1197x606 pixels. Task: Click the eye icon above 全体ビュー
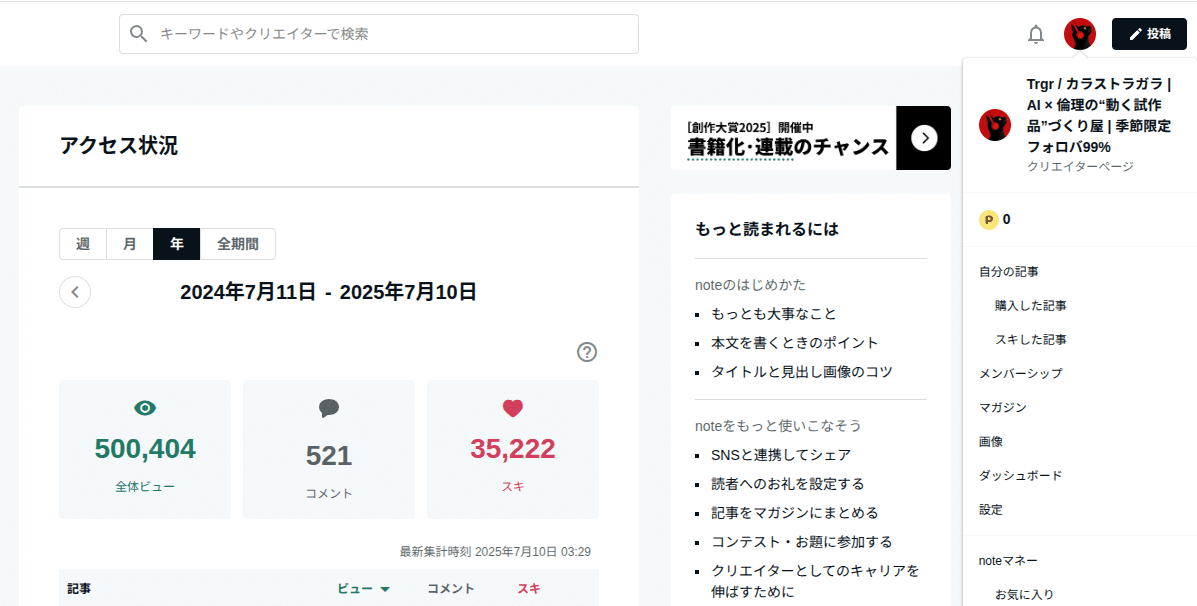pos(144,408)
